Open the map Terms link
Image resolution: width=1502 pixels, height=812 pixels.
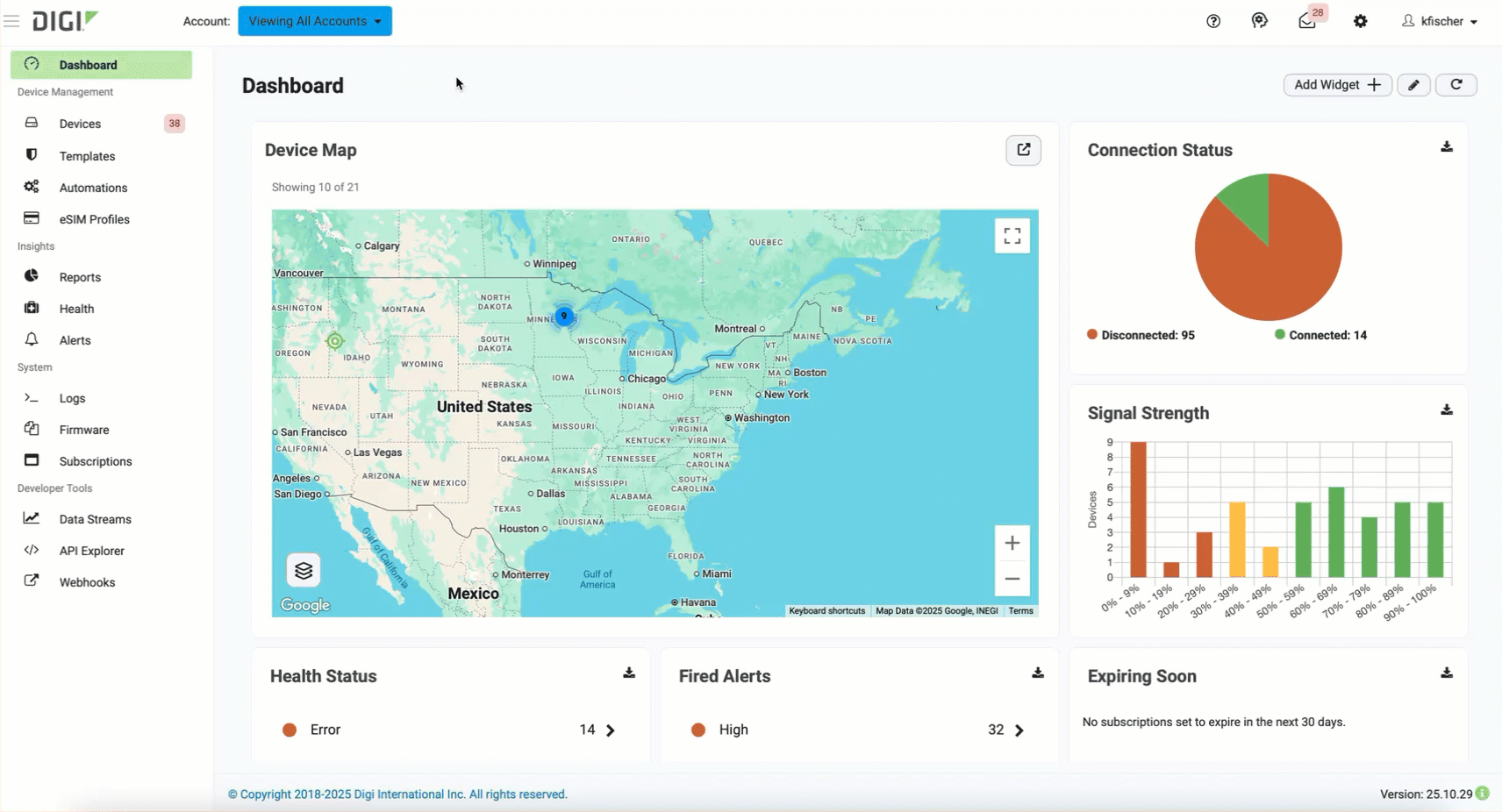tap(1020, 611)
